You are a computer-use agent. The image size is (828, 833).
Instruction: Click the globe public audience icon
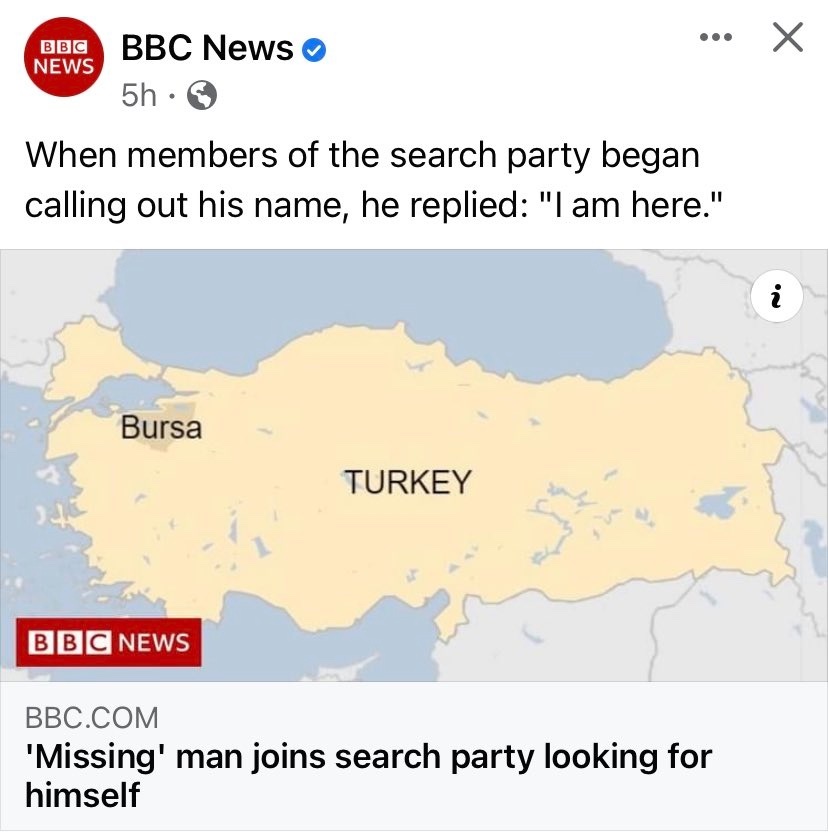pos(202,96)
